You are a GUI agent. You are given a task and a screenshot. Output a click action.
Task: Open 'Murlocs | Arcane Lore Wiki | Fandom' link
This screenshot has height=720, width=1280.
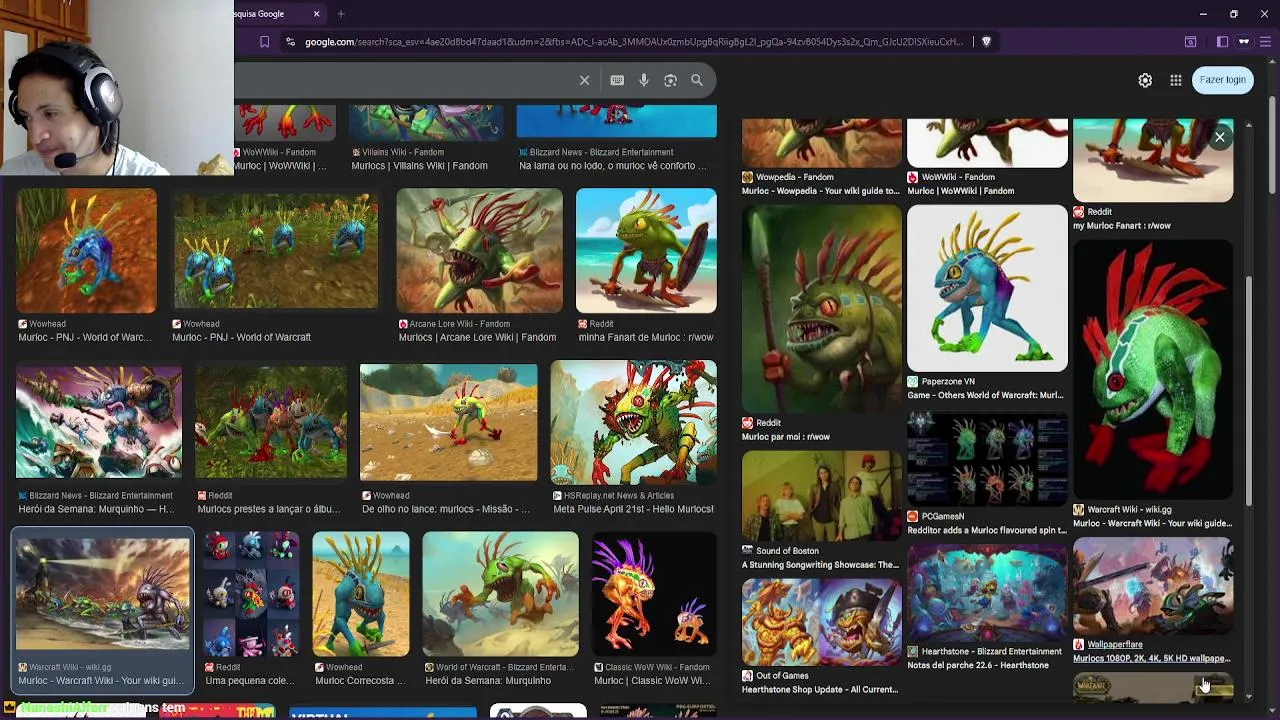point(477,338)
